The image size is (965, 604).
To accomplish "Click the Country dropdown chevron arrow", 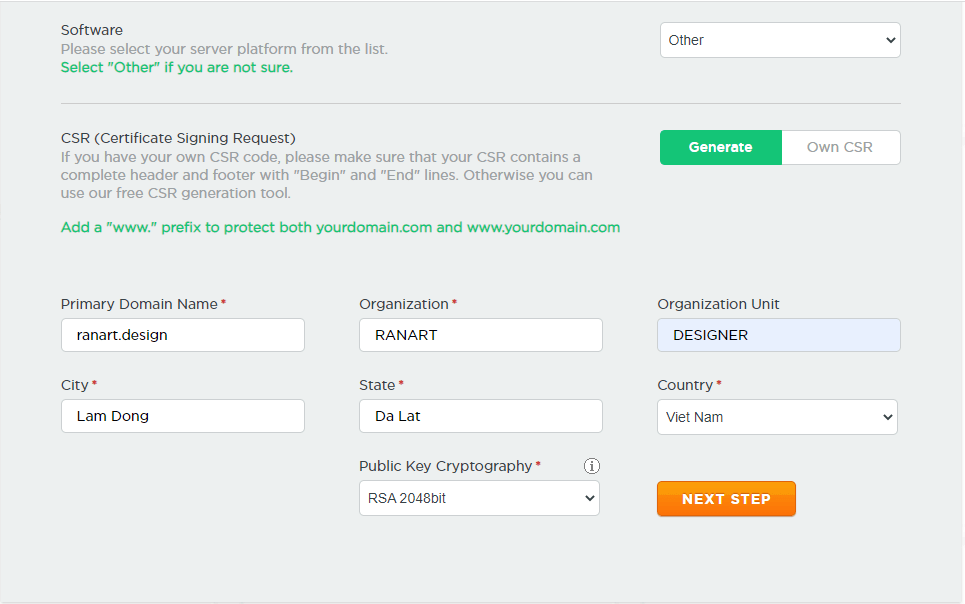I will pos(887,417).
